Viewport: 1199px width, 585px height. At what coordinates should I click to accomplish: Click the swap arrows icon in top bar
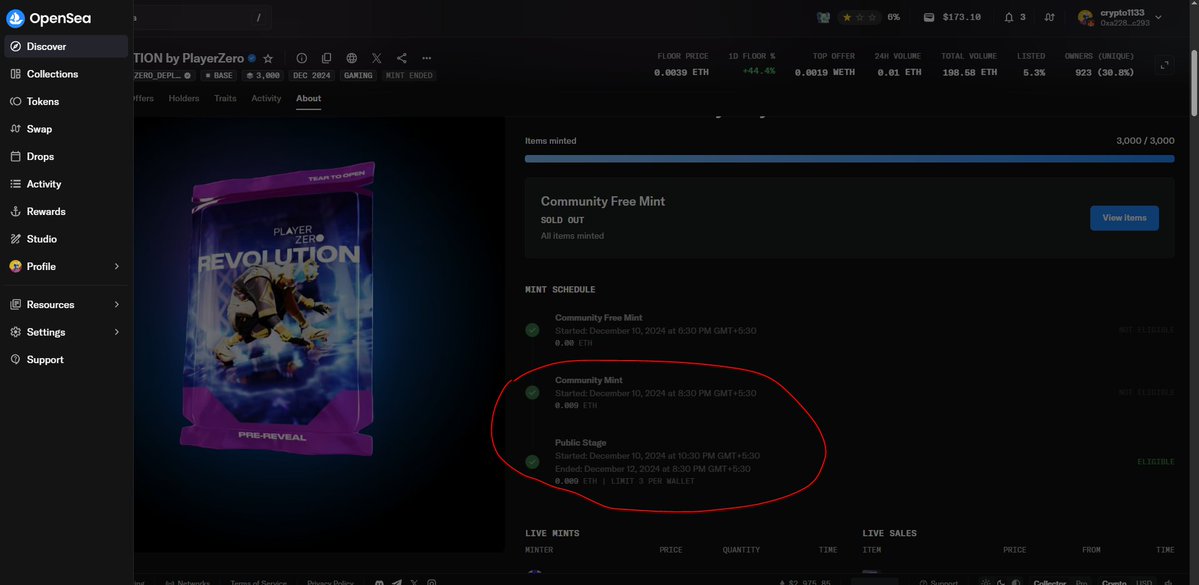click(1051, 18)
